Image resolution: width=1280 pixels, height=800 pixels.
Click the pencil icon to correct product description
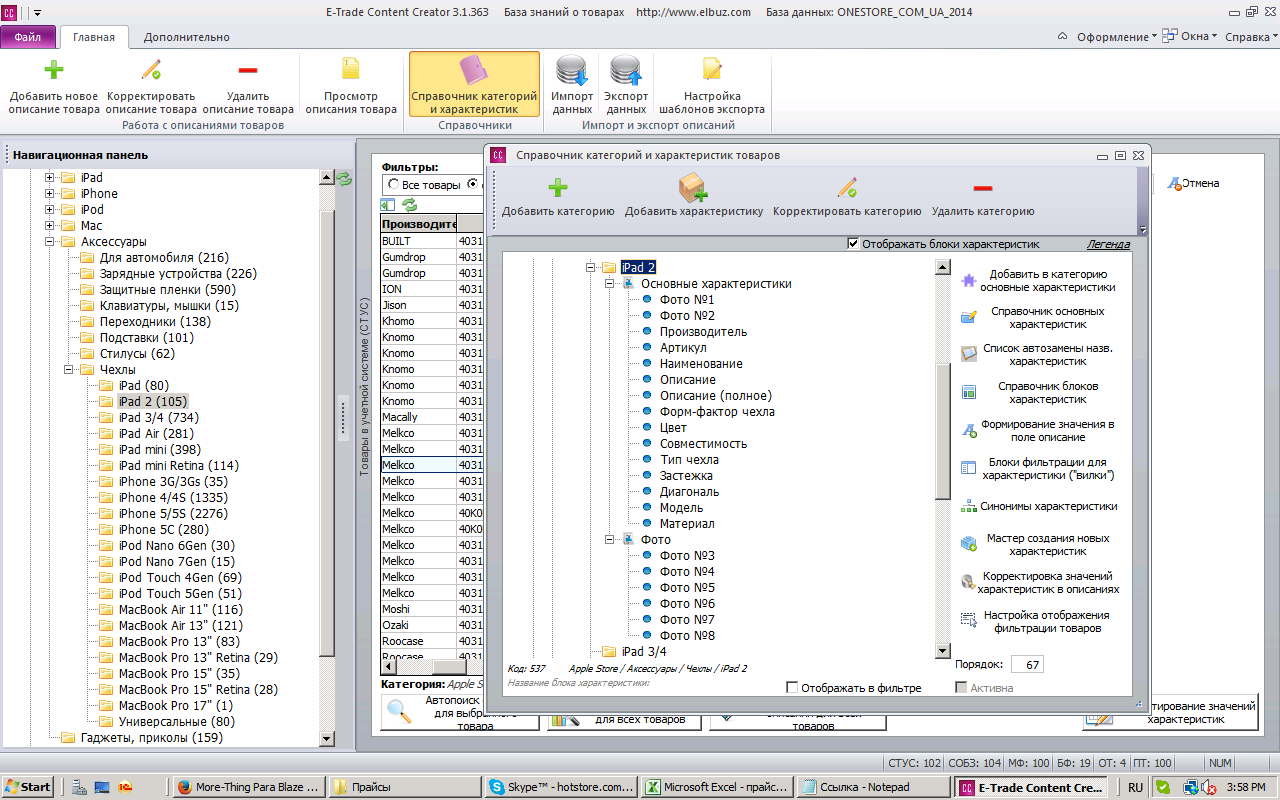pos(151,70)
